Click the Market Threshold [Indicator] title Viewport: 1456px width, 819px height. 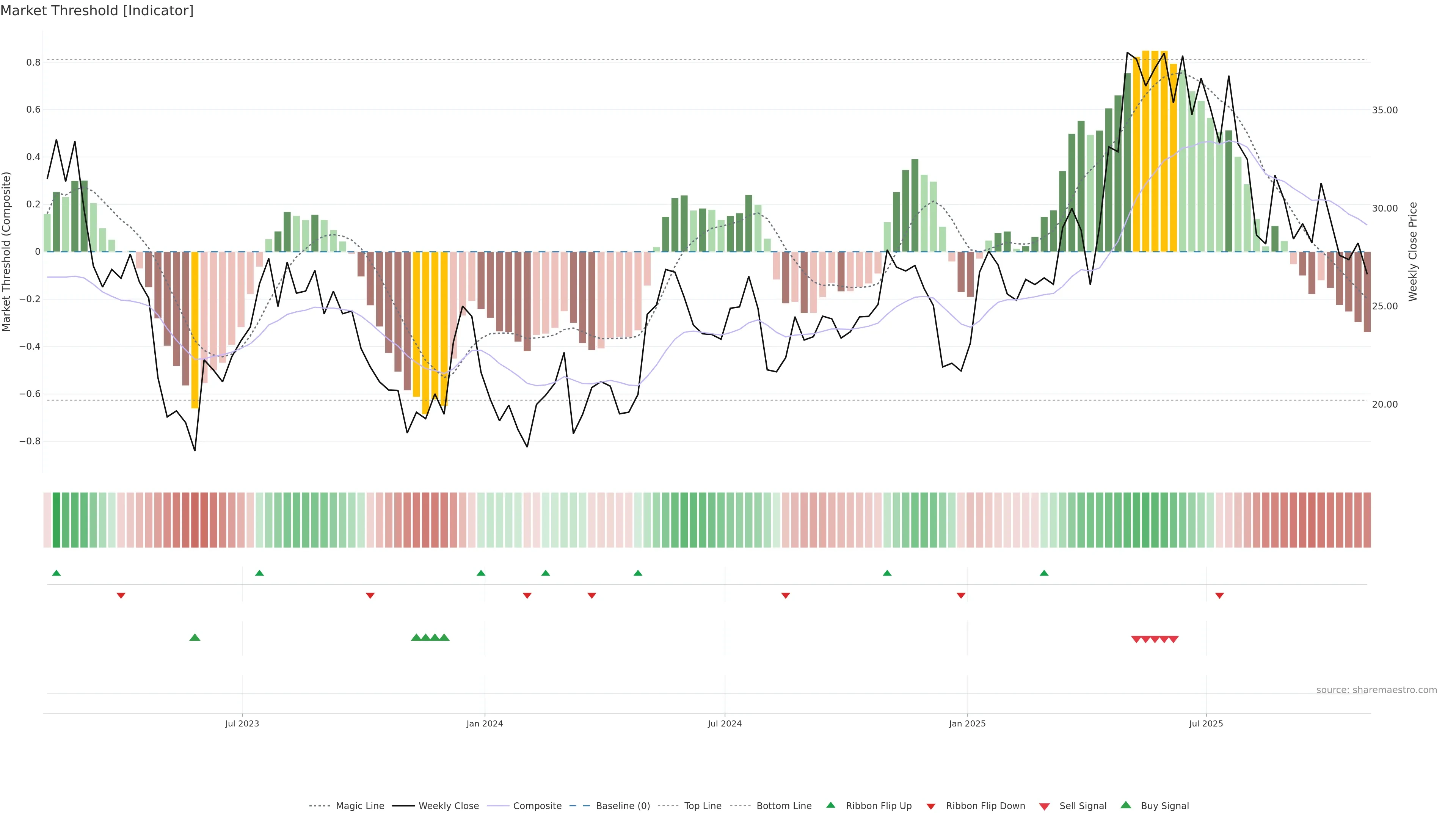(x=97, y=11)
